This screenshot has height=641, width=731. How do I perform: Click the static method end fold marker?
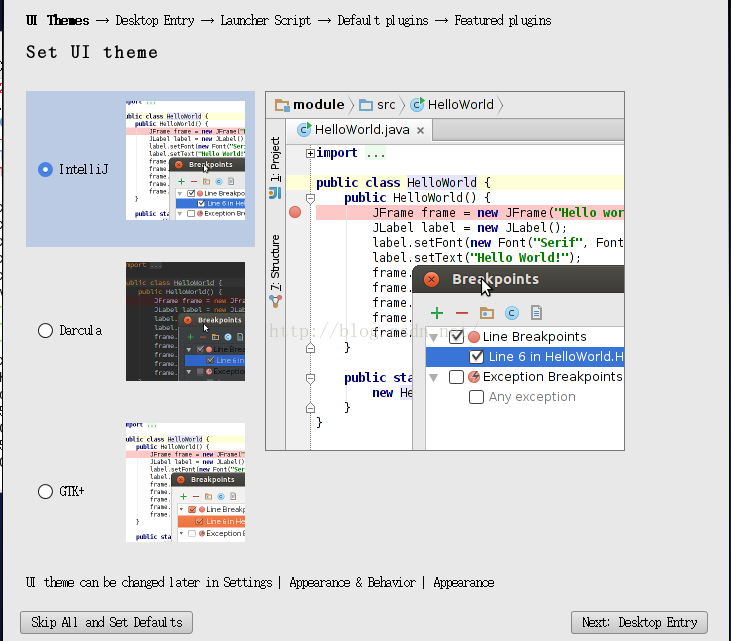310,408
